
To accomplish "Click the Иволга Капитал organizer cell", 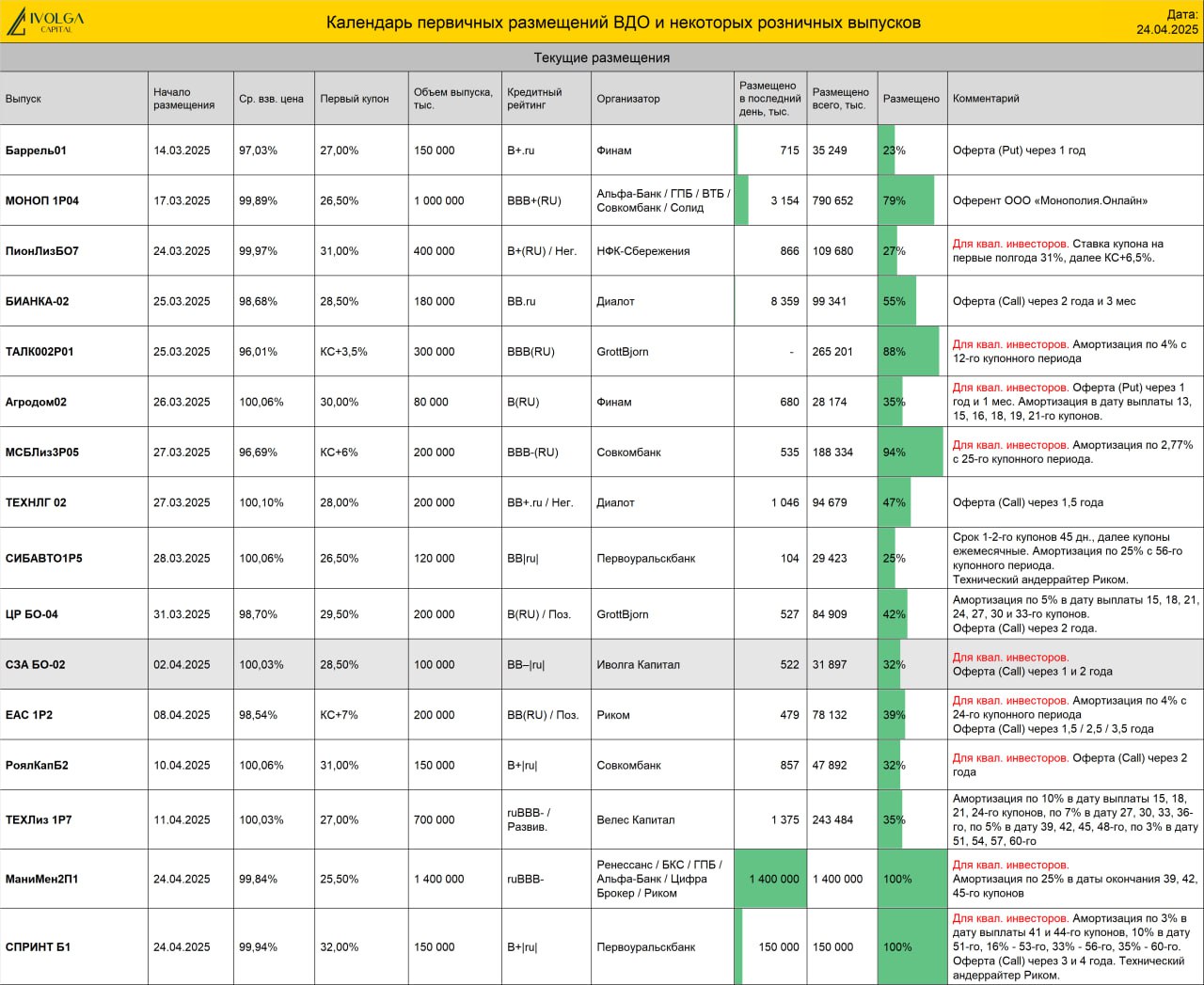I will tap(638, 664).
